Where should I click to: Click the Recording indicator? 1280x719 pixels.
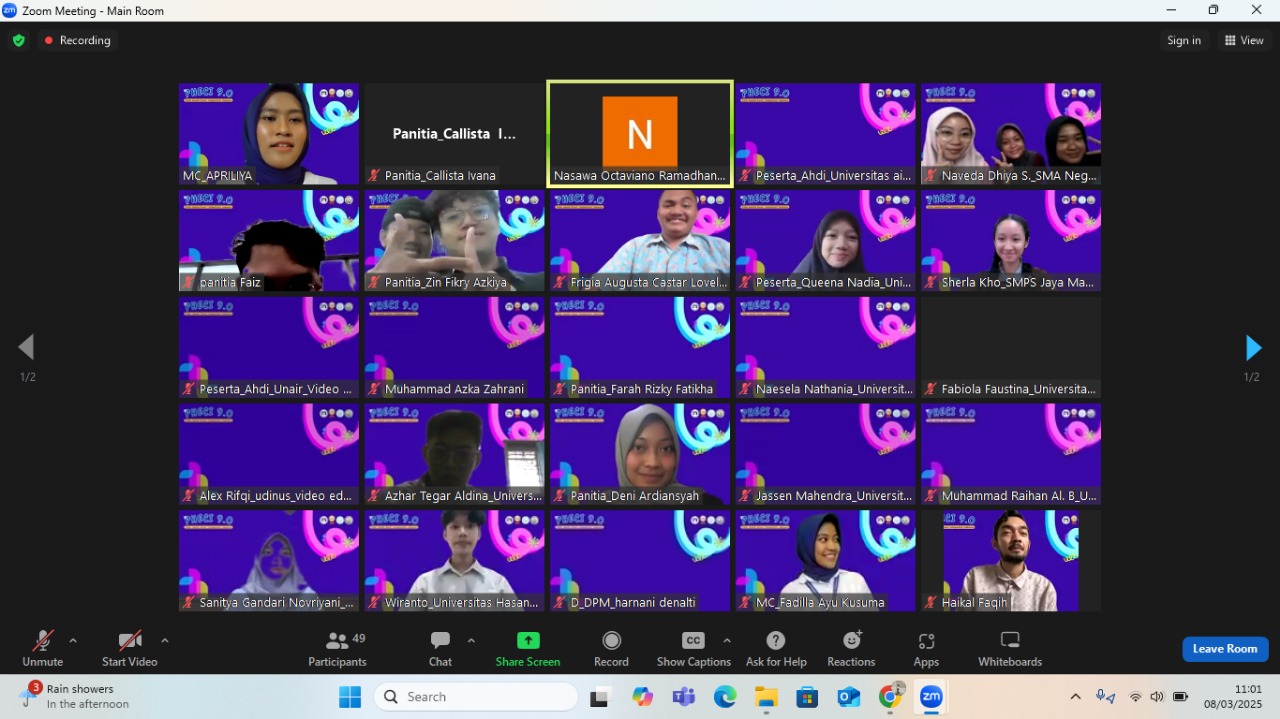[x=77, y=41]
